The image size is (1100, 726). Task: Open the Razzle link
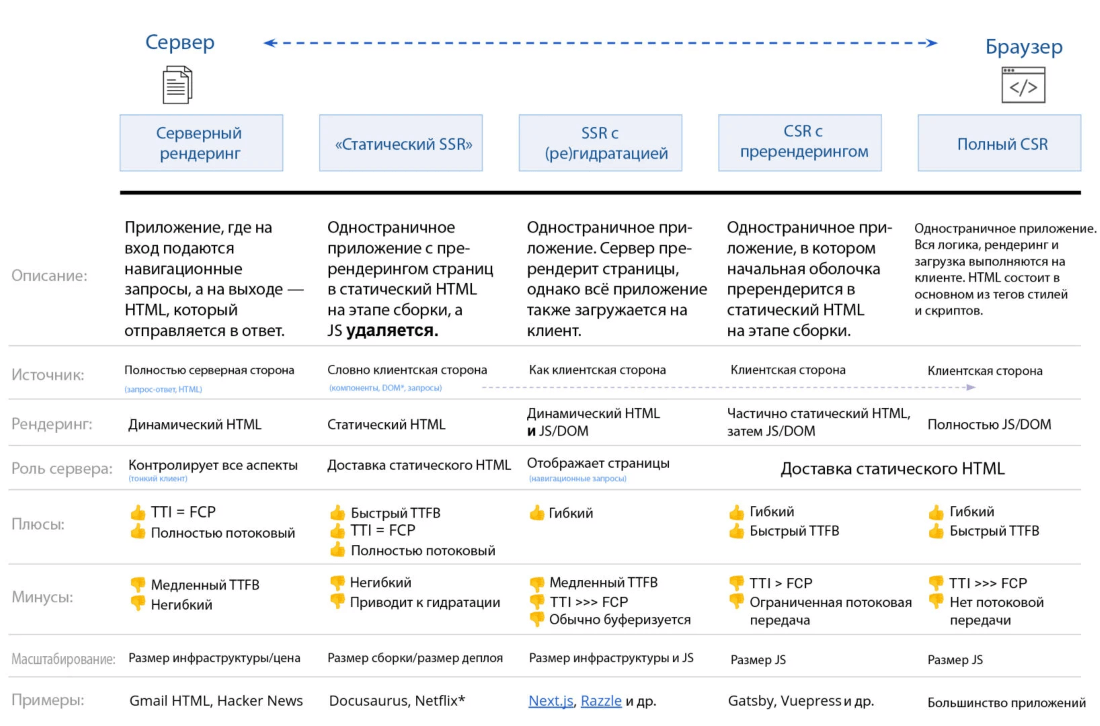coord(601,701)
